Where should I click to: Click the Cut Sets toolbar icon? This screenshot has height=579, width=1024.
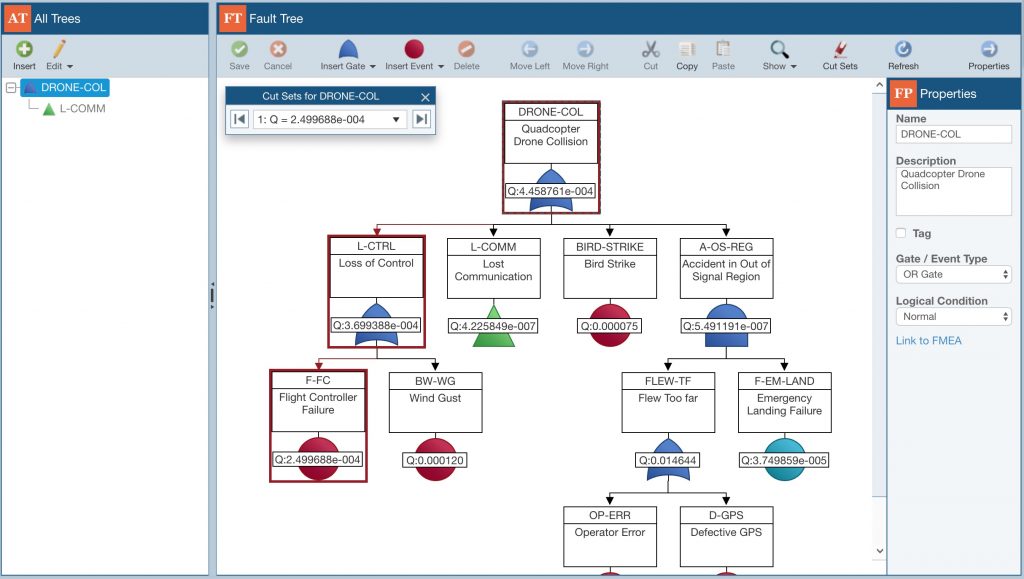tap(840, 50)
